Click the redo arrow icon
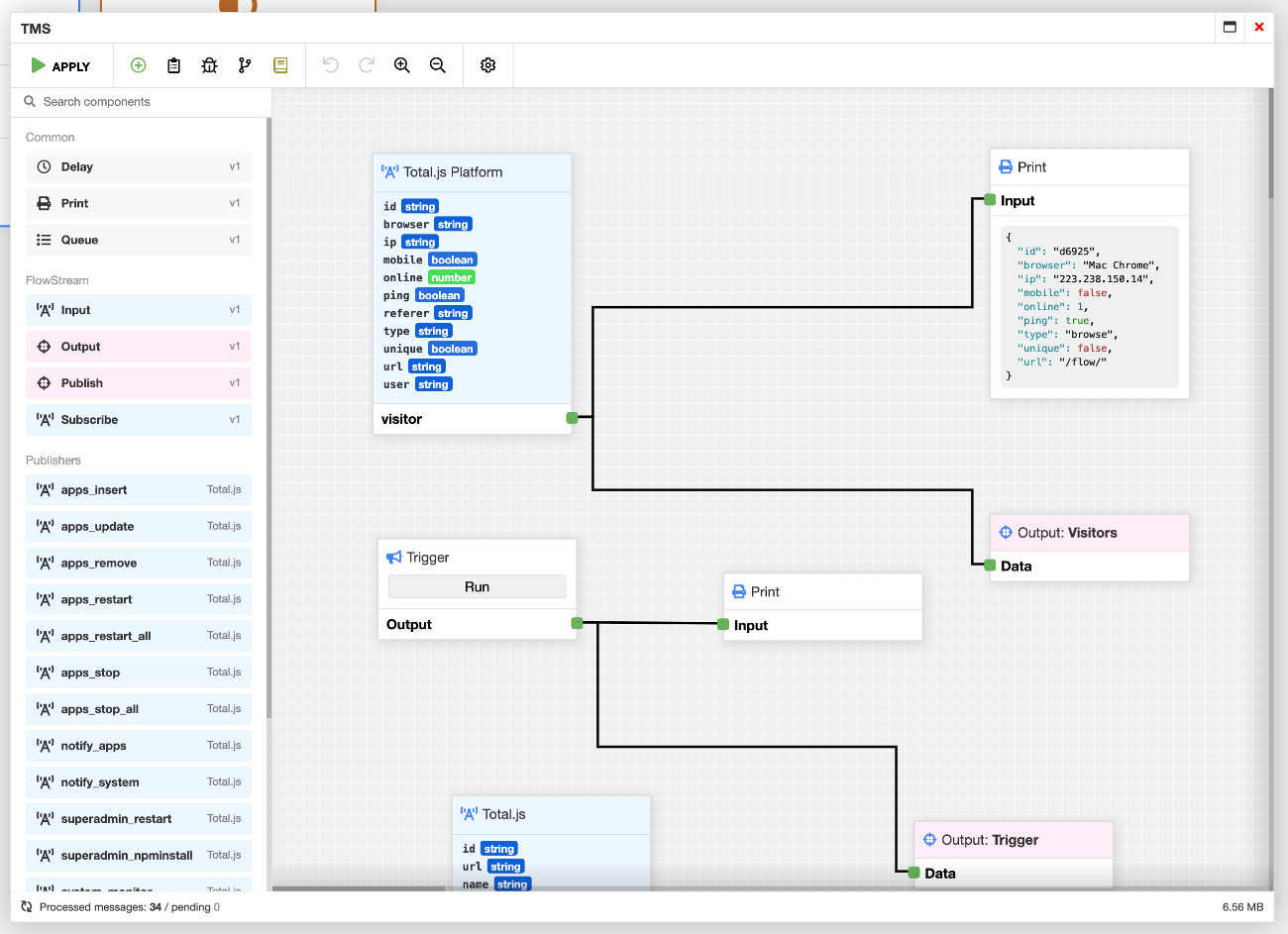Screen dimensions: 1288x934 367,65
